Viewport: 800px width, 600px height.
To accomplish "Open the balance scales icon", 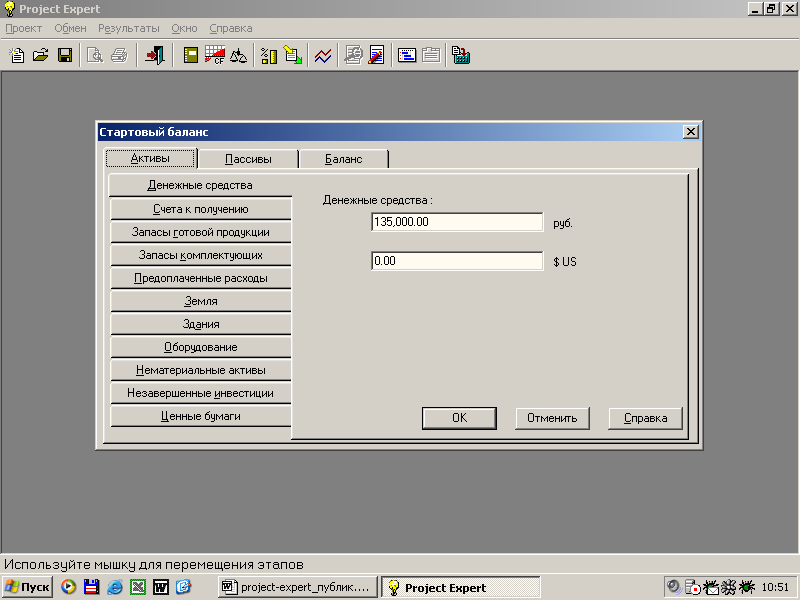I will 238,55.
